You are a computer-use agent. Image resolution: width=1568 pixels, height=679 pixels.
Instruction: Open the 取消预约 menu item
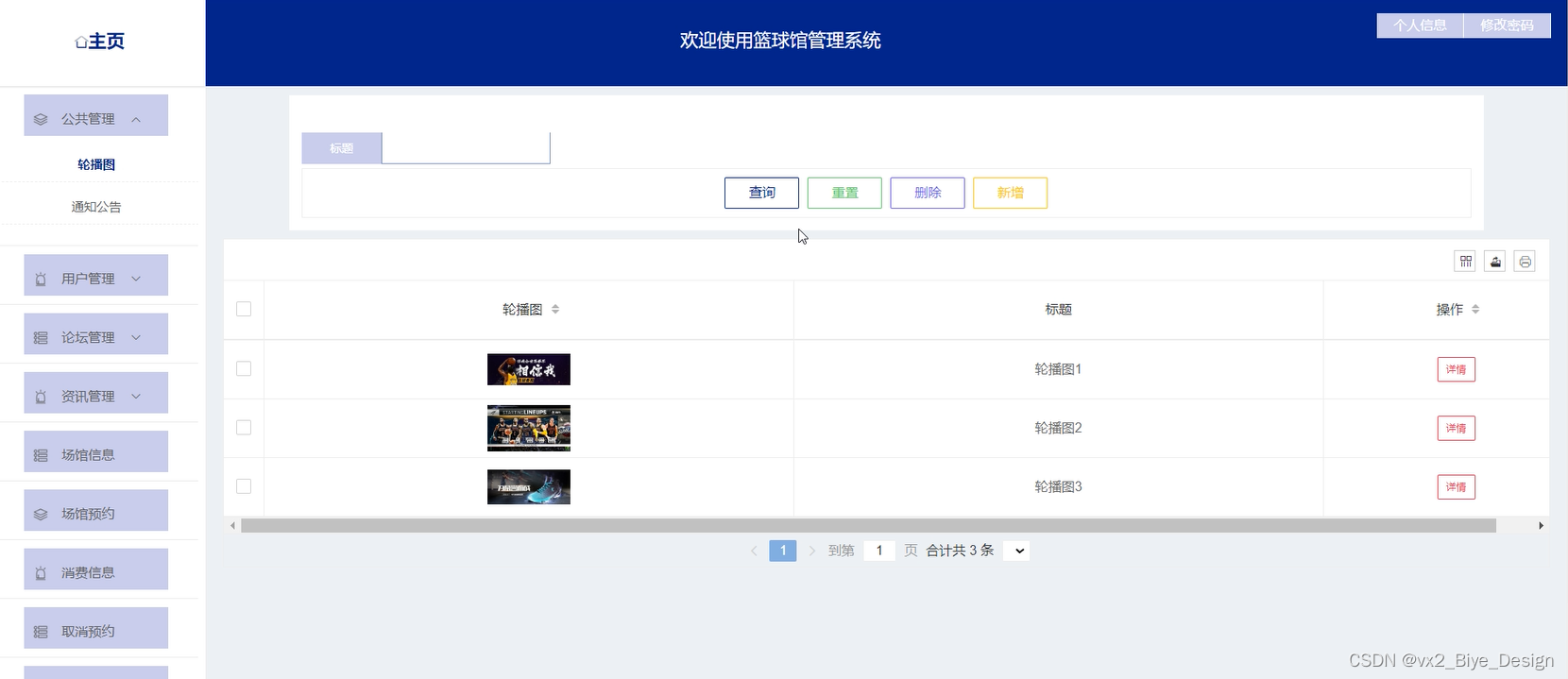(96, 628)
